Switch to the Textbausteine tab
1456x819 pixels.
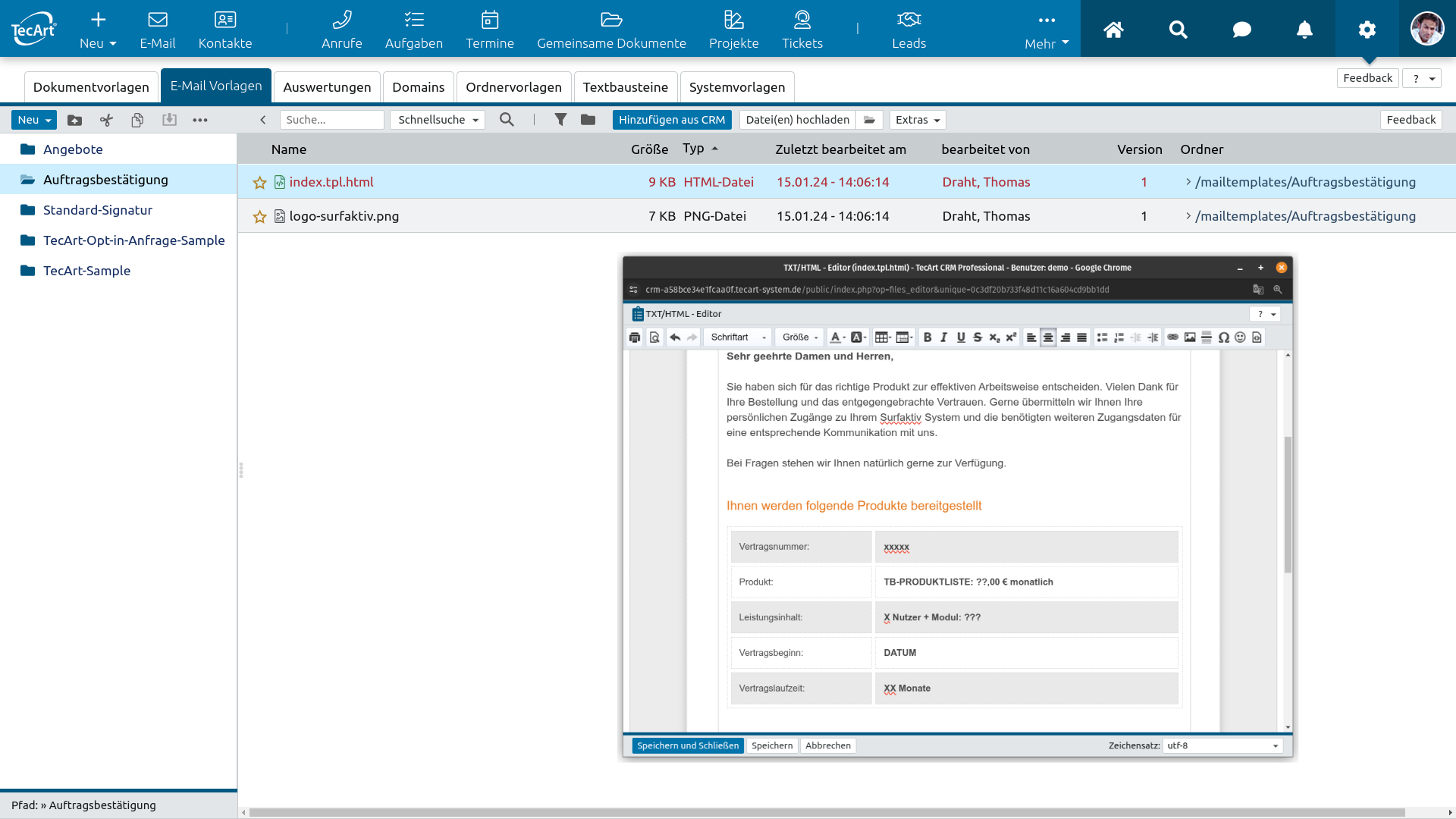pyautogui.click(x=626, y=87)
